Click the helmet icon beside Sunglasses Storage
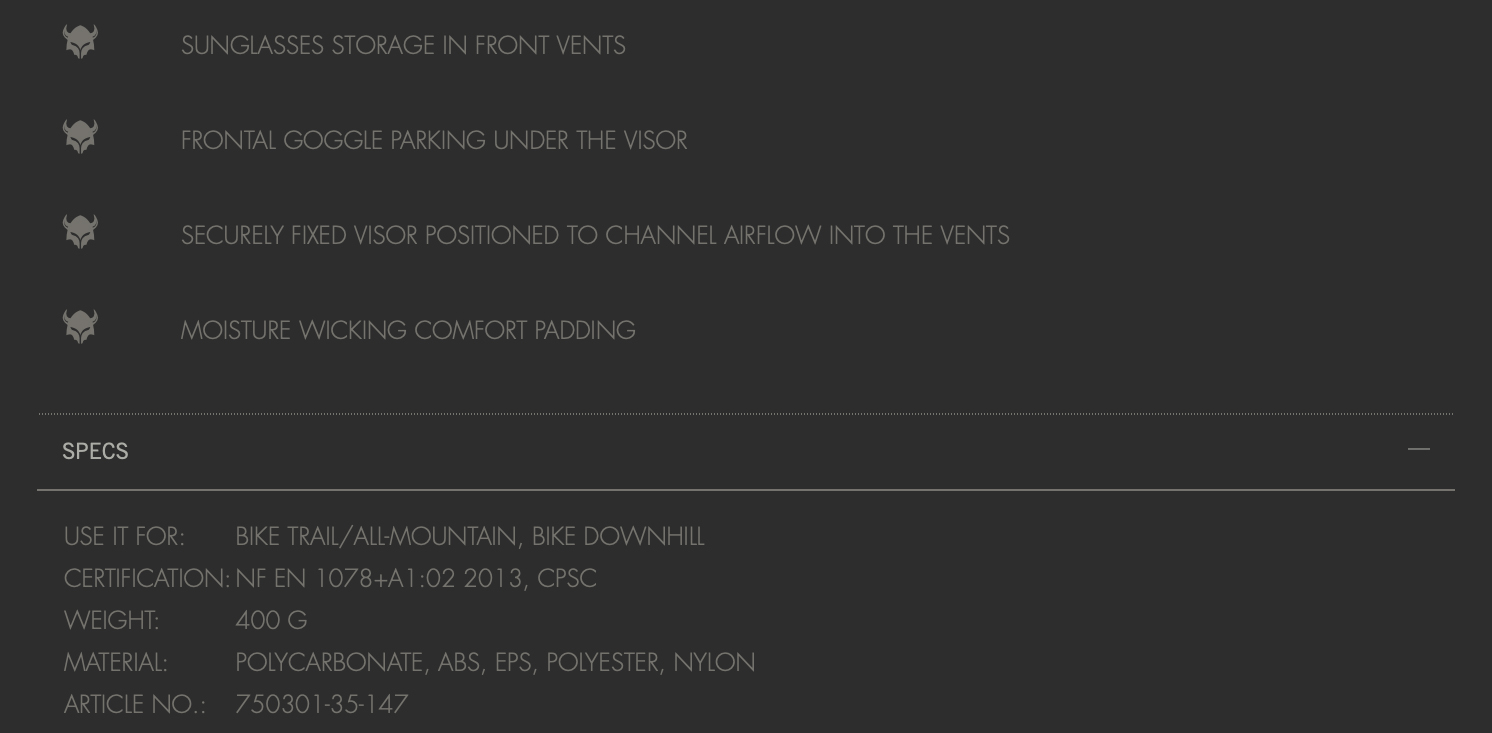Viewport: 1492px width, 733px height. pyautogui.click(x=80, y=42)
